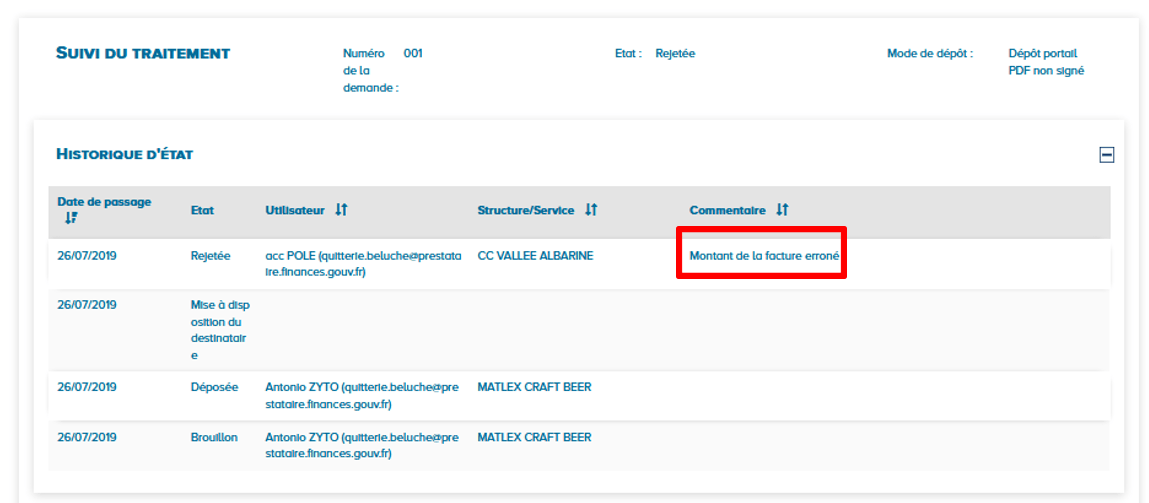Click MATLEX CRAFT BEER in Brouillon row
Screen dimensions: 1149x503
pos(534,437)
